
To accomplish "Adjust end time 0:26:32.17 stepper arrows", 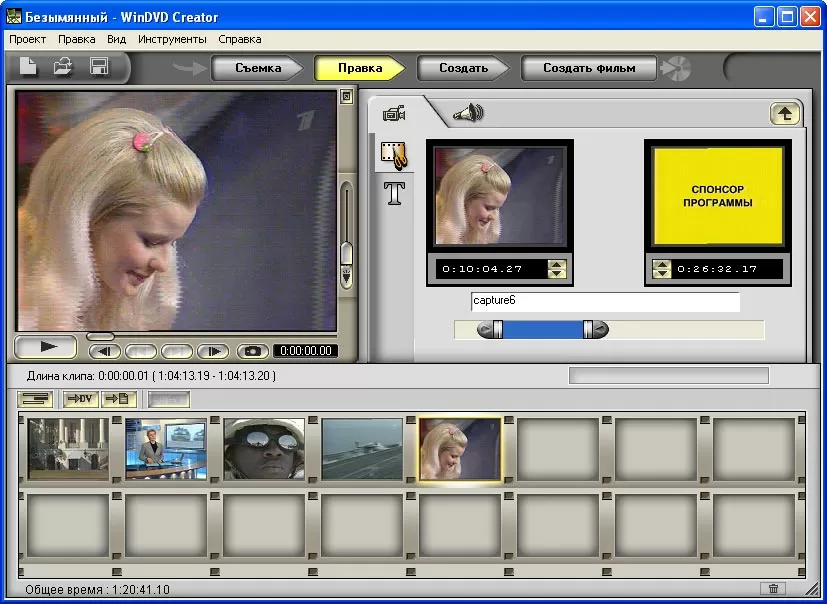I will click(x=661, y=269).
